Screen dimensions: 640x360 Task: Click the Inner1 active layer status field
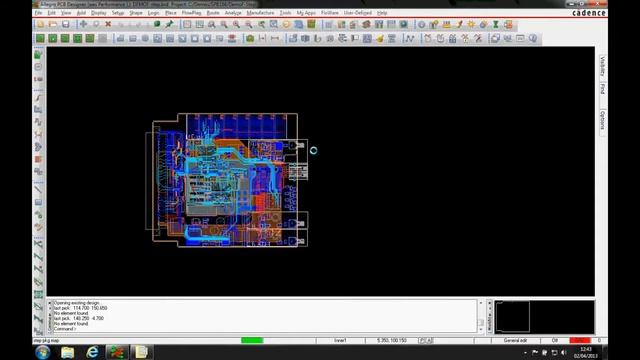(340, 340)
